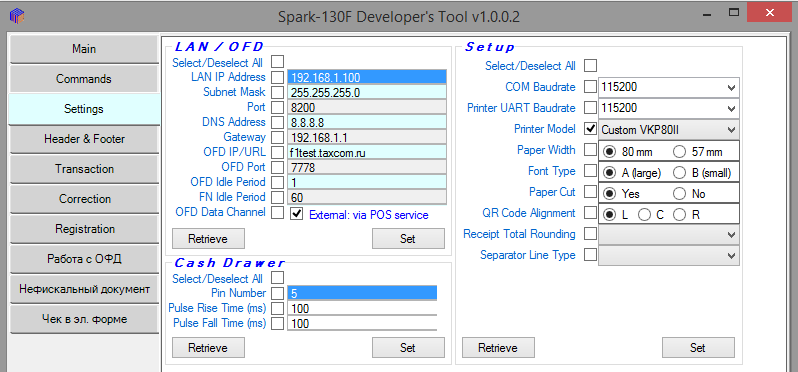Click Set in the LAN/OFD section
Image resolution: width=798 pixels, height=372 pixels.
point(408,239)
